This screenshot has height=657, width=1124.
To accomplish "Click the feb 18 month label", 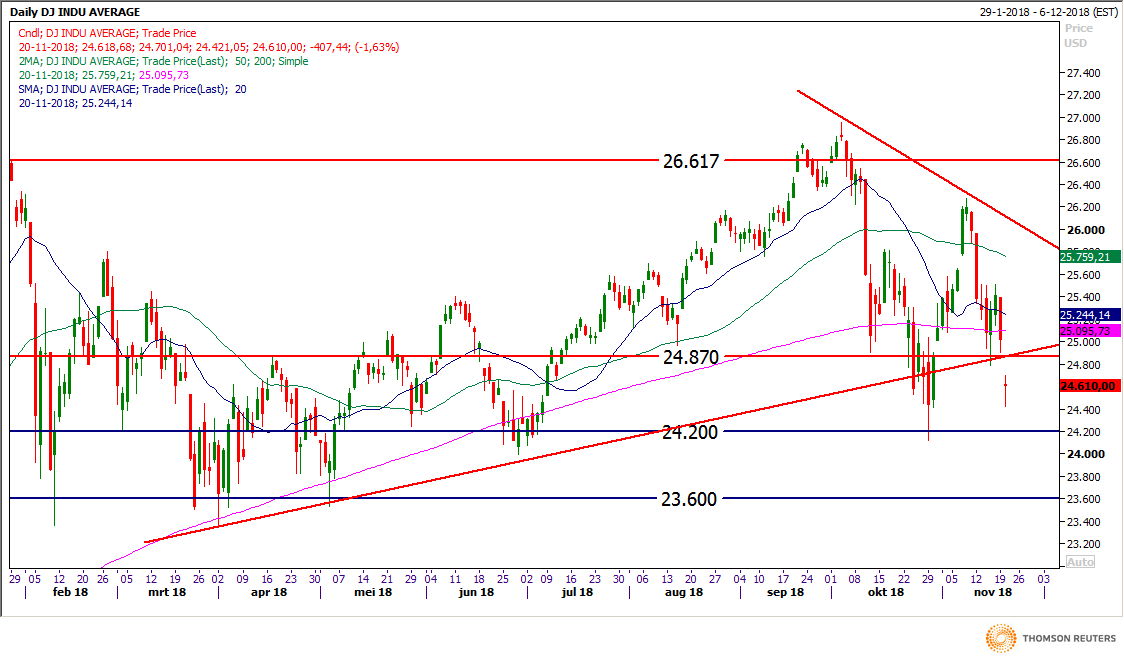I will [x=70, y=593].
